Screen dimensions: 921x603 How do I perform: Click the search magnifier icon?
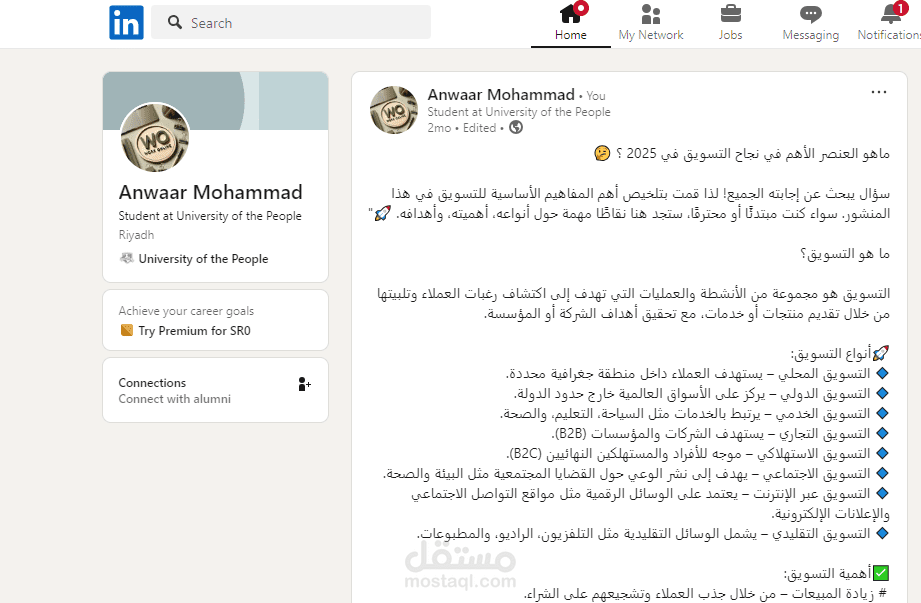click(174, 22)
